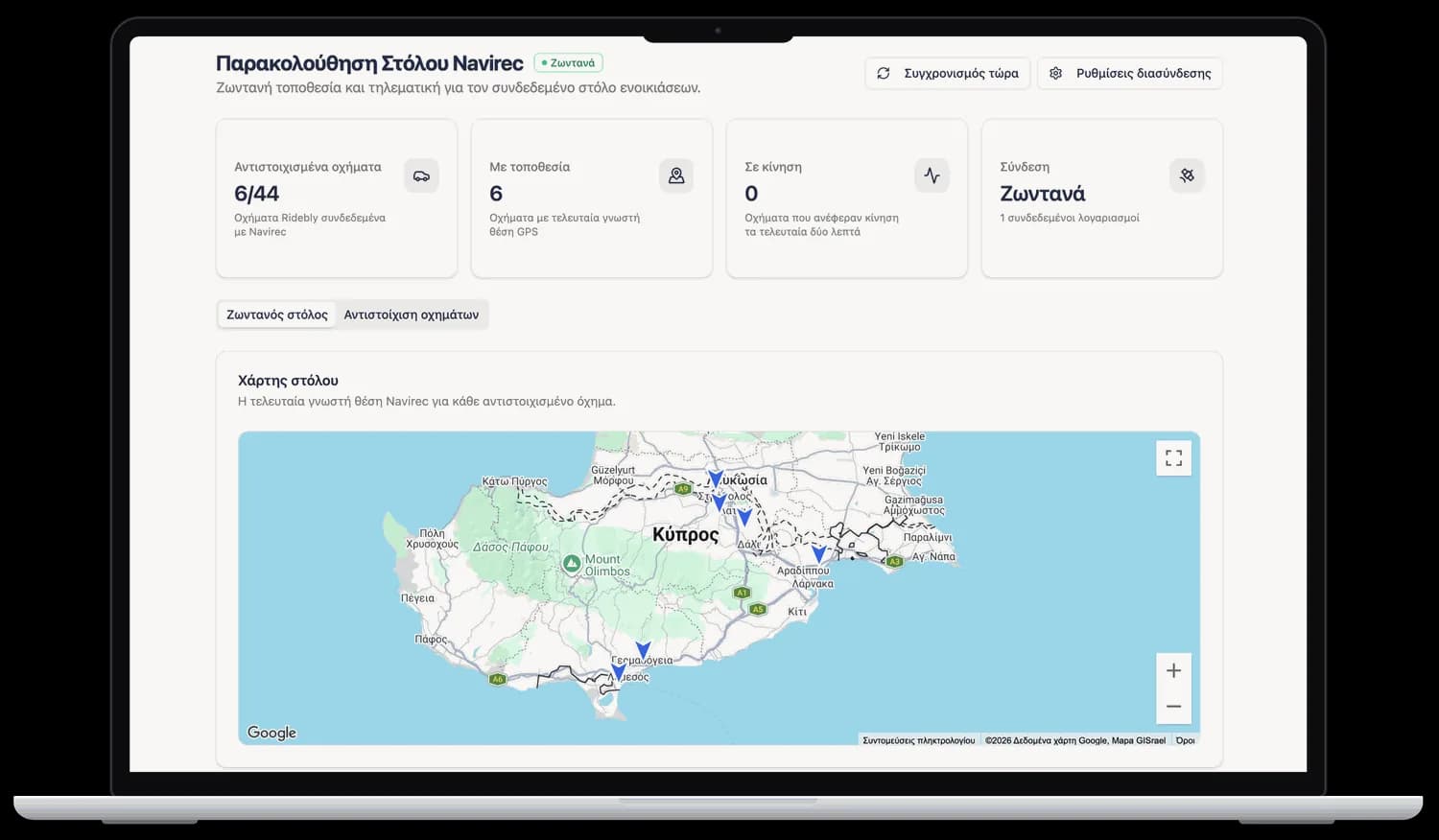
Task: Click the car icon in Αντιστοιχισμένα οχήματα card
Action: (x=421, y=175)
